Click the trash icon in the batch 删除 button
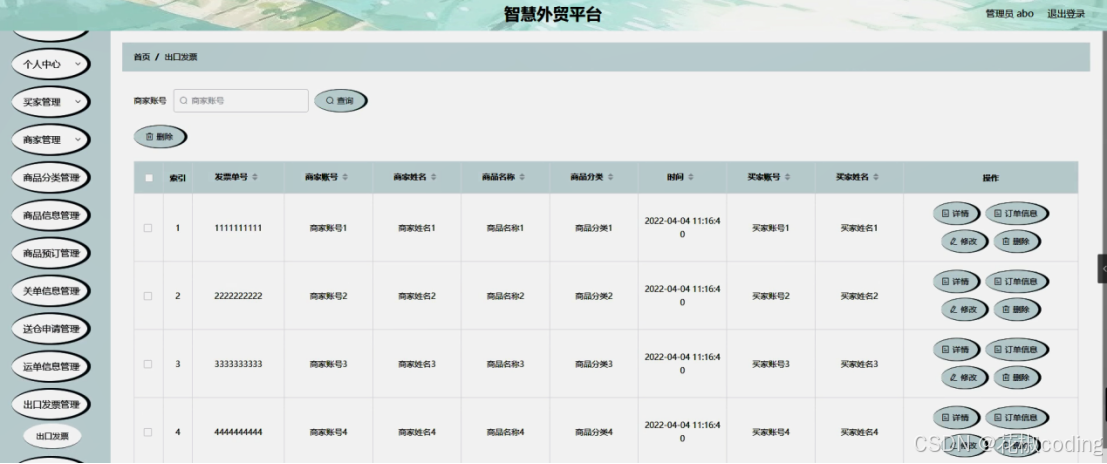Viewport: 1107px width, 464px height. coord(149,137)
